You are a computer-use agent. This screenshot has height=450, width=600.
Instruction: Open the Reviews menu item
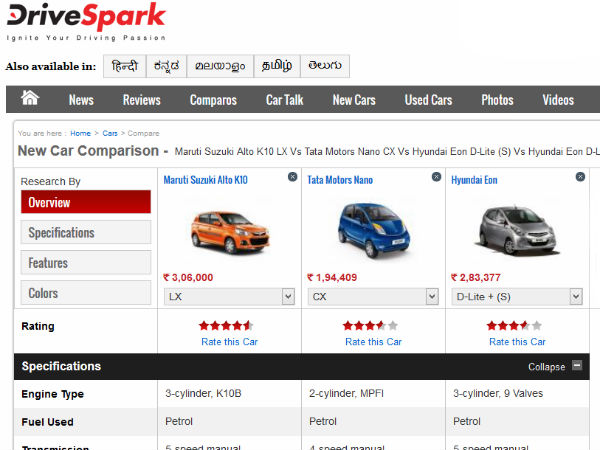[x=141, y=100]
